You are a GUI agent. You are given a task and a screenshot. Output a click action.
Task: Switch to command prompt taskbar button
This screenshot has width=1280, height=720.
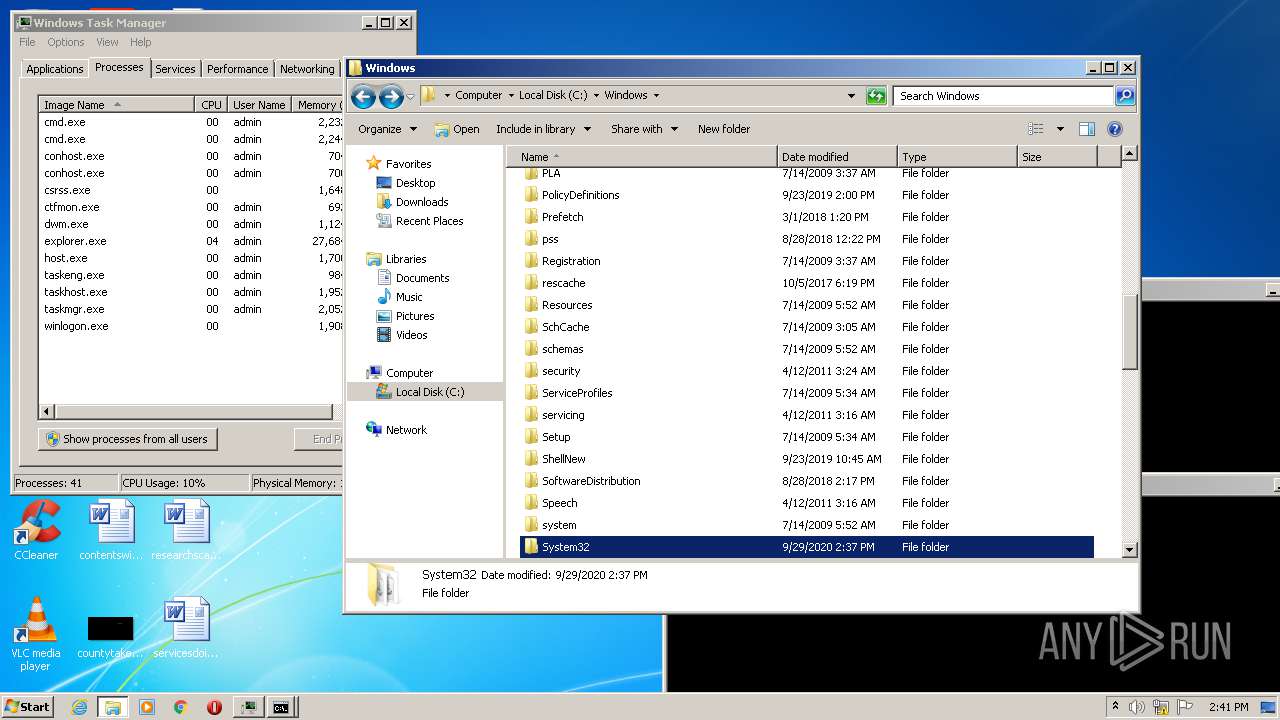[282, 707]
